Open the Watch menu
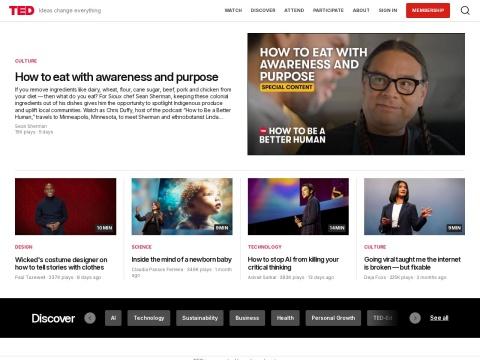 pos(233,10)
